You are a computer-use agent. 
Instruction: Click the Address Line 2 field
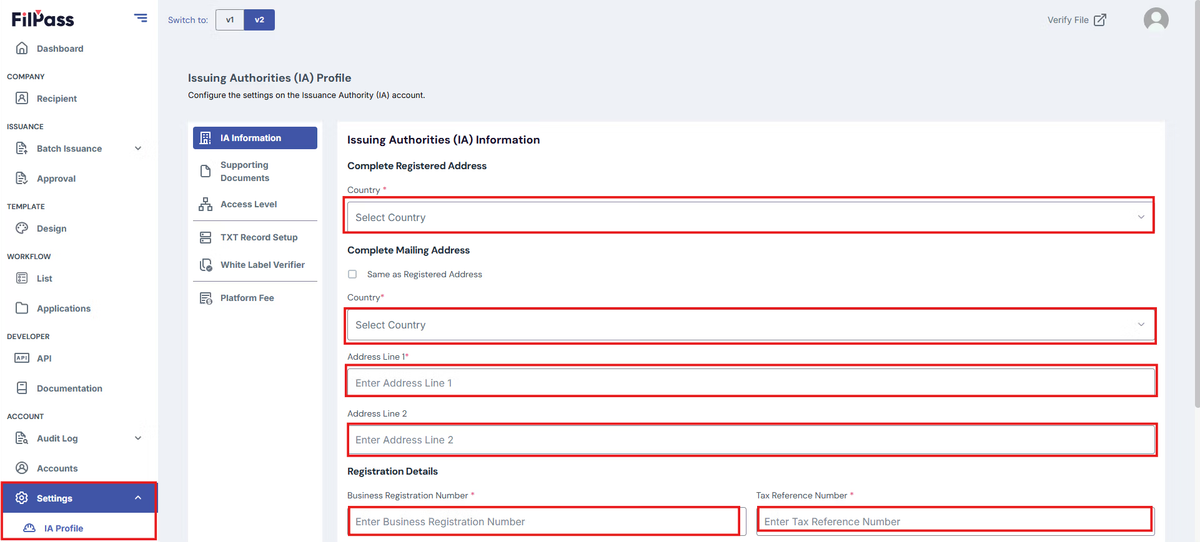click(751, 440)
